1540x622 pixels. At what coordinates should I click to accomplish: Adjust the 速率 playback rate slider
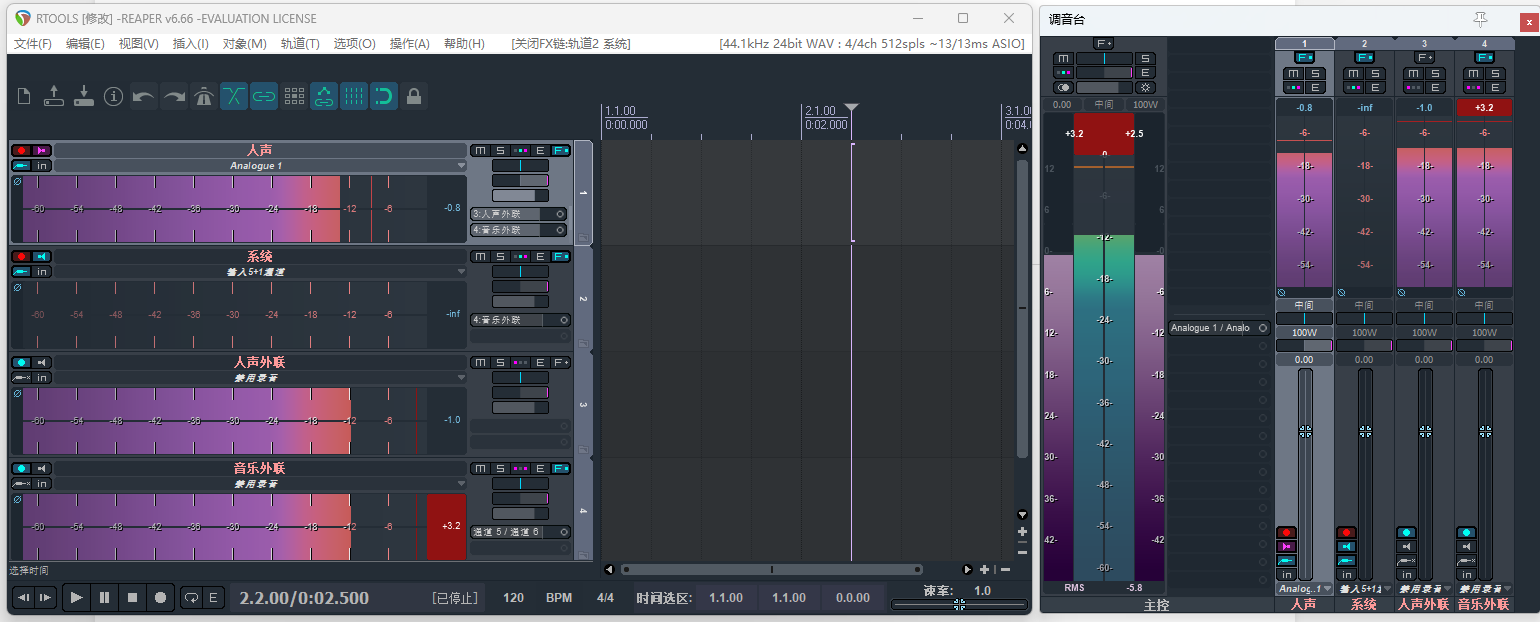tap(958, 605)
